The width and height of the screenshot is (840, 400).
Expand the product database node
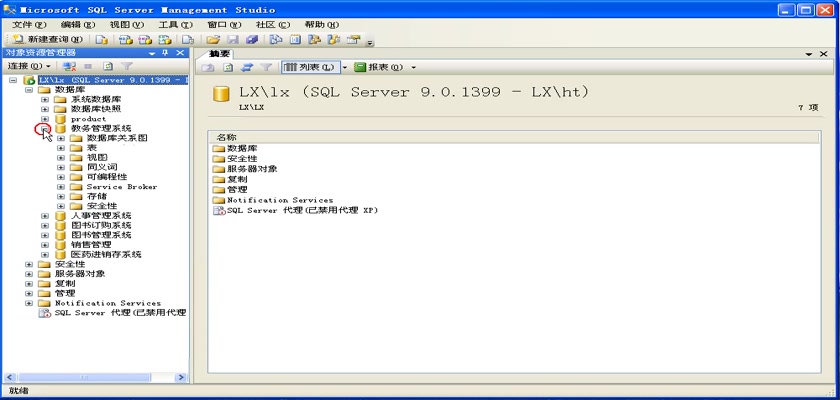point(45,119)
